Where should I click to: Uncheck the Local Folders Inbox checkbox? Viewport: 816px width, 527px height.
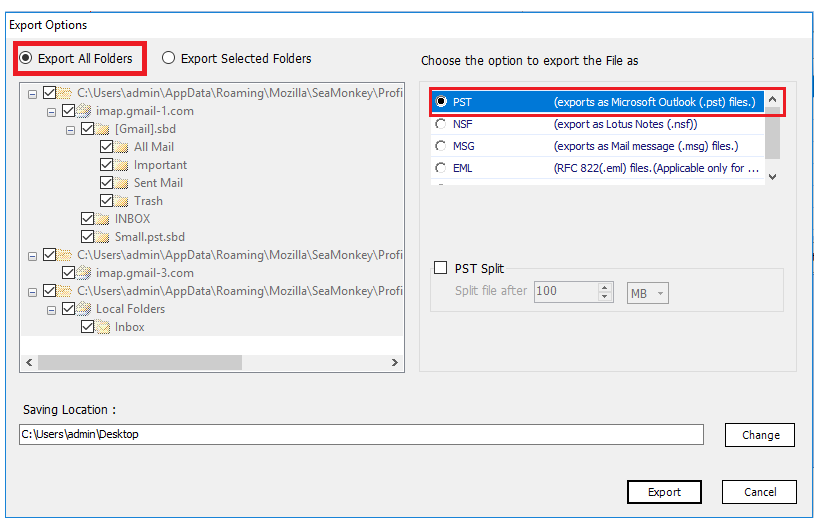[x=87, y=327]
